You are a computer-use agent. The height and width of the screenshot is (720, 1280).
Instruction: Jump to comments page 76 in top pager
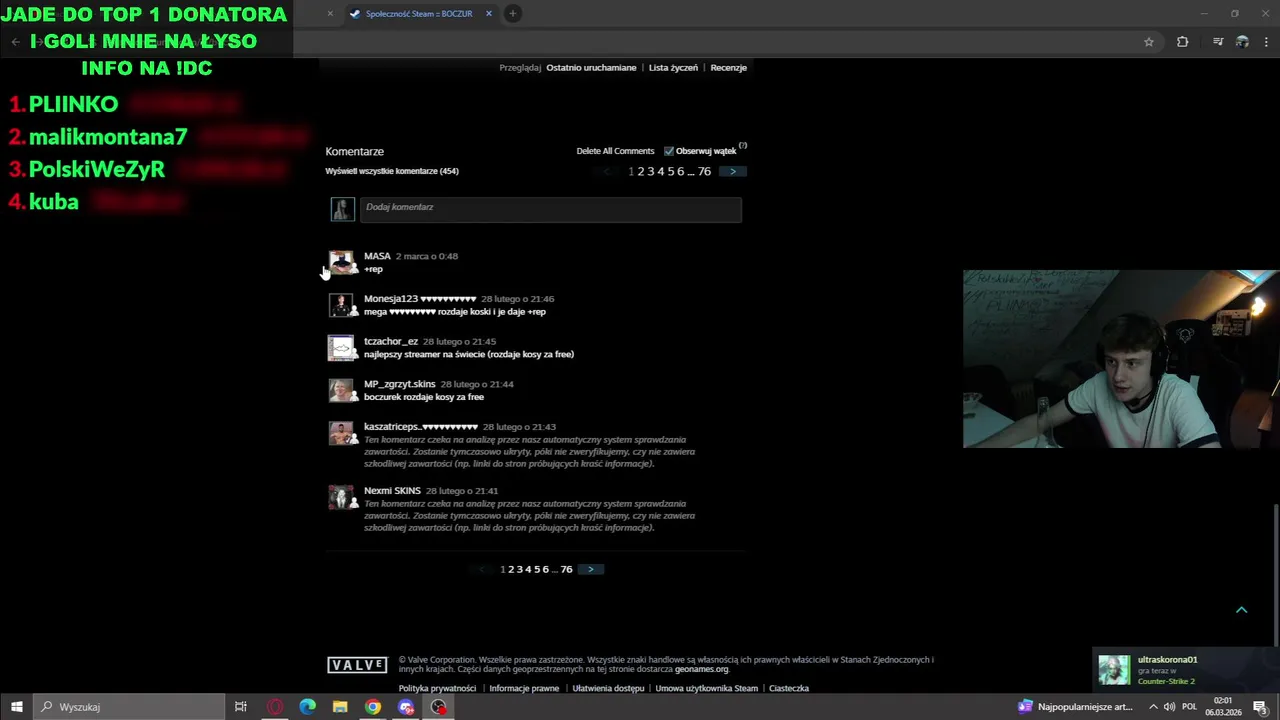[704, 172]
